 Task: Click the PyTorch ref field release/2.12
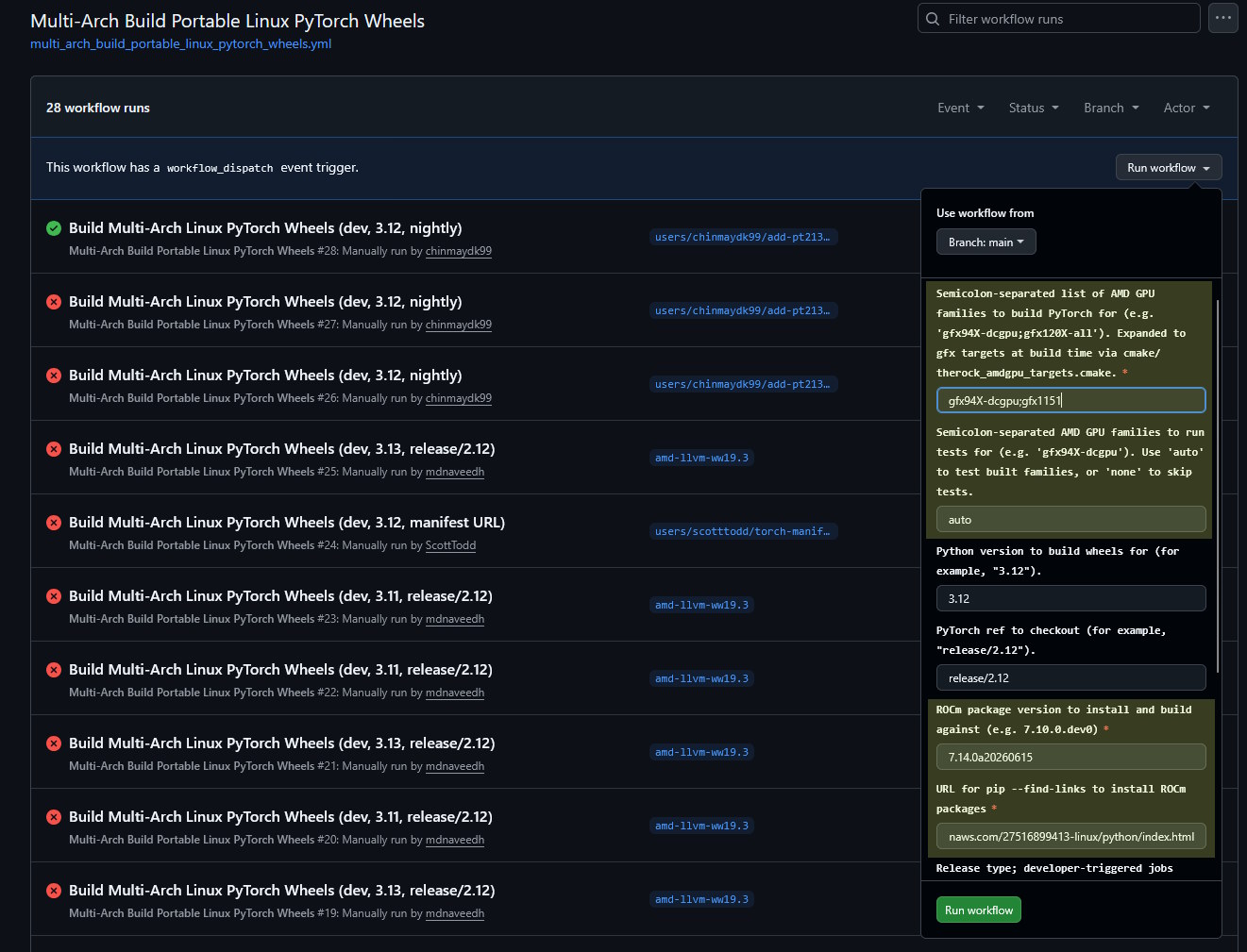pyautogui.click(x=1070, y=677)
